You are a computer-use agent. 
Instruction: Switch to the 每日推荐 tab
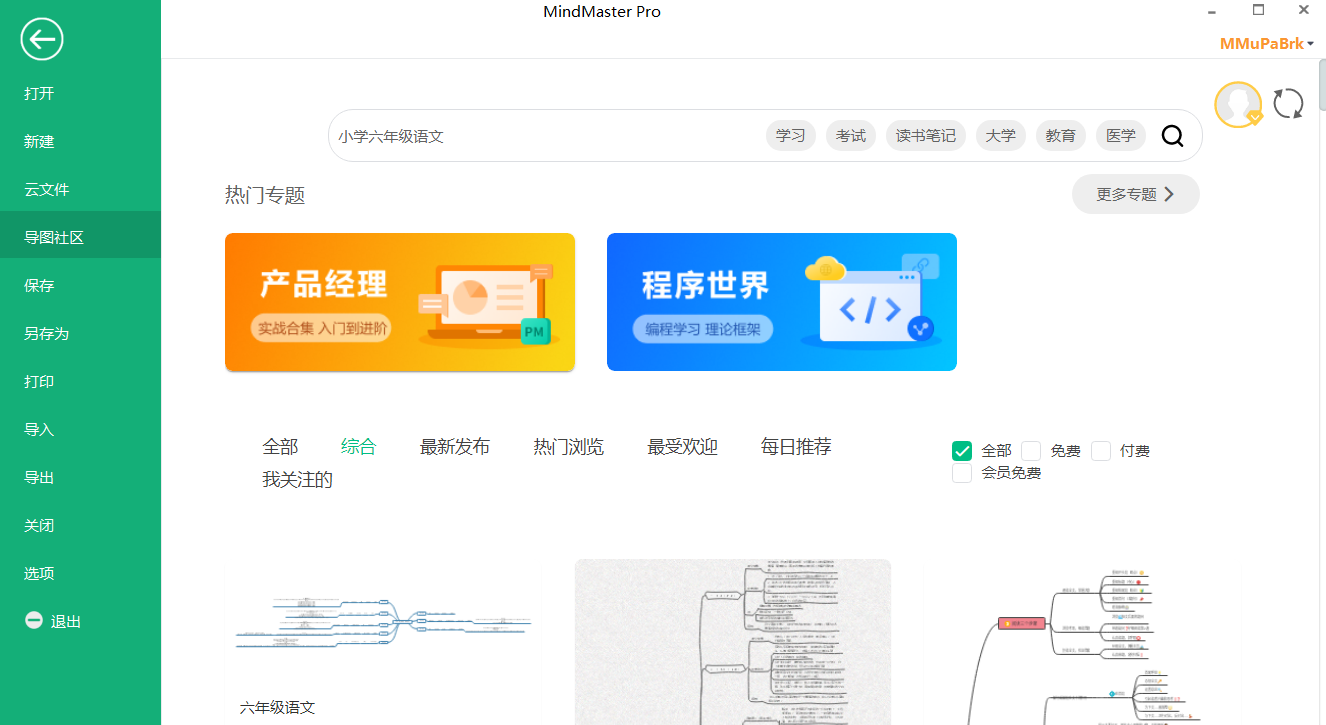[x=796, y=447]
